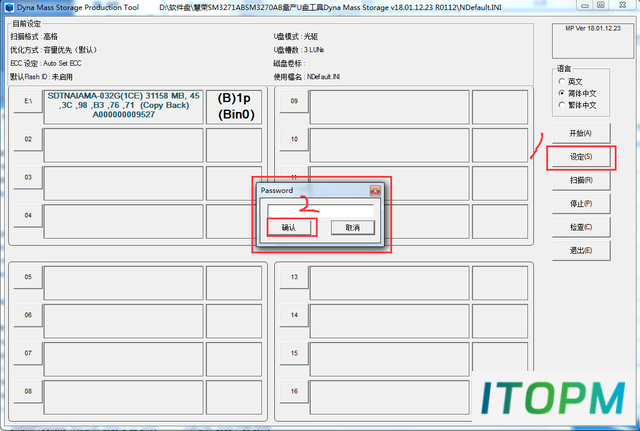Click port 13 button
The width and height of the screenshot is (640, 431).
click(294, 277)
